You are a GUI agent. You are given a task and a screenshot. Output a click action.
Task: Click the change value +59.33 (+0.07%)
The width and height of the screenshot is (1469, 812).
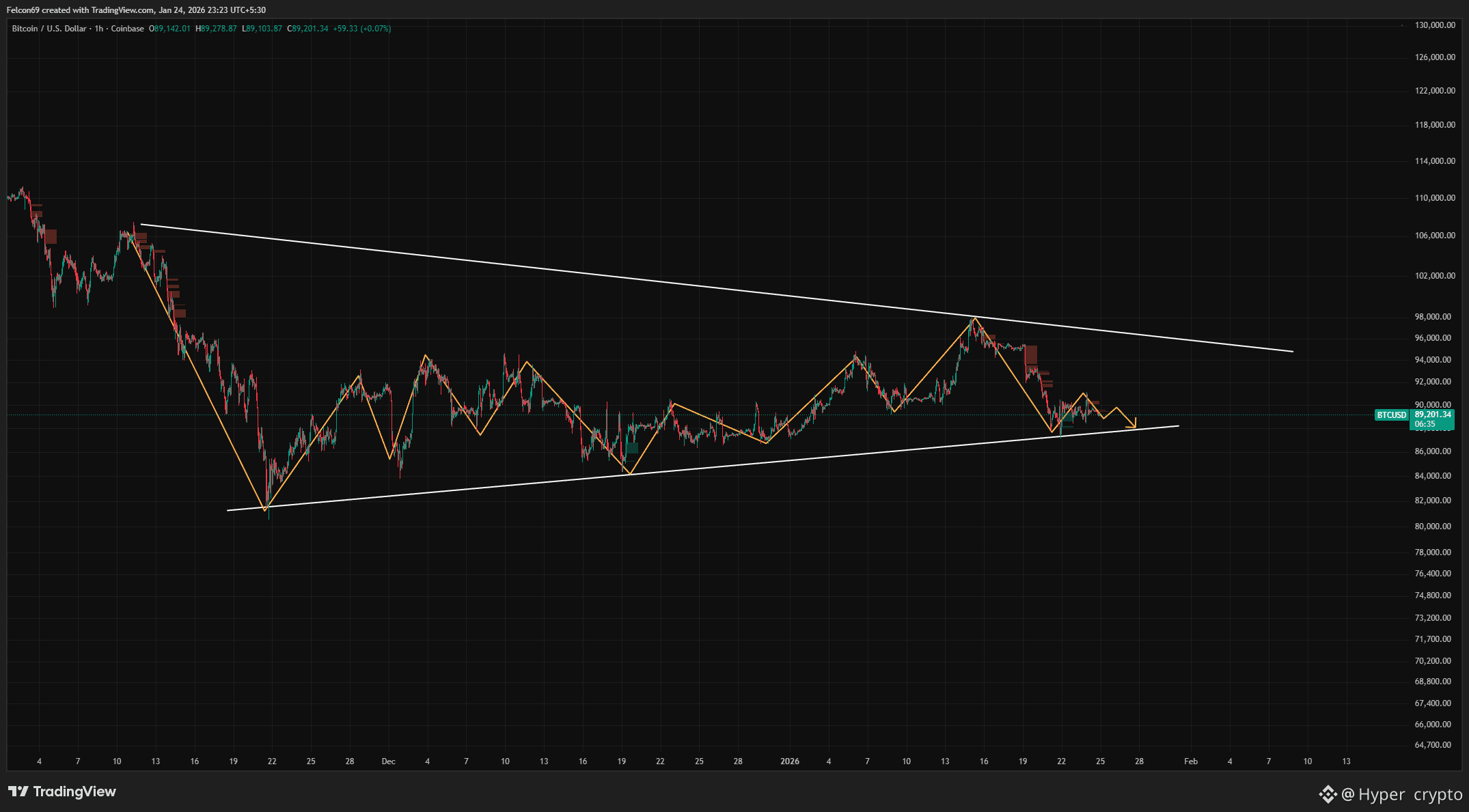click(x=362, y=29)
